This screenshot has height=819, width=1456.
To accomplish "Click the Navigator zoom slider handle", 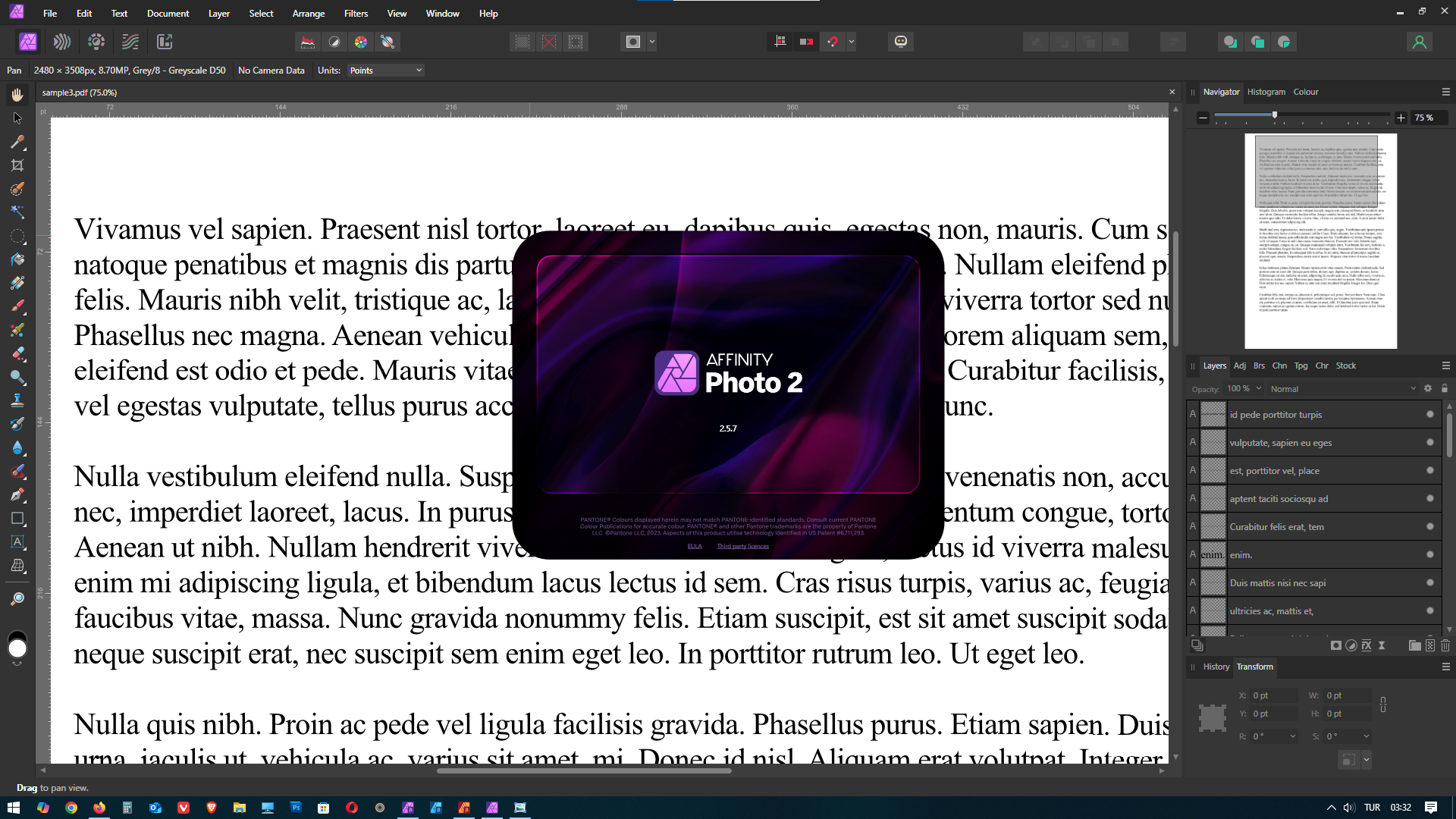I will pos(1274,115).
